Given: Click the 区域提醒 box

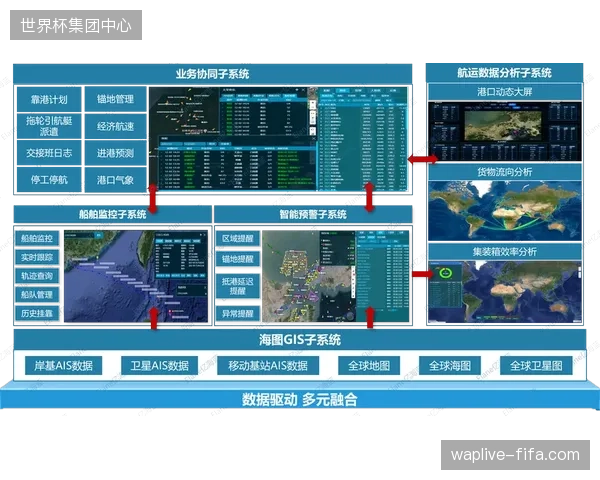Looking at the screenshot, I should pyautogui.click(x=238, y=238).
